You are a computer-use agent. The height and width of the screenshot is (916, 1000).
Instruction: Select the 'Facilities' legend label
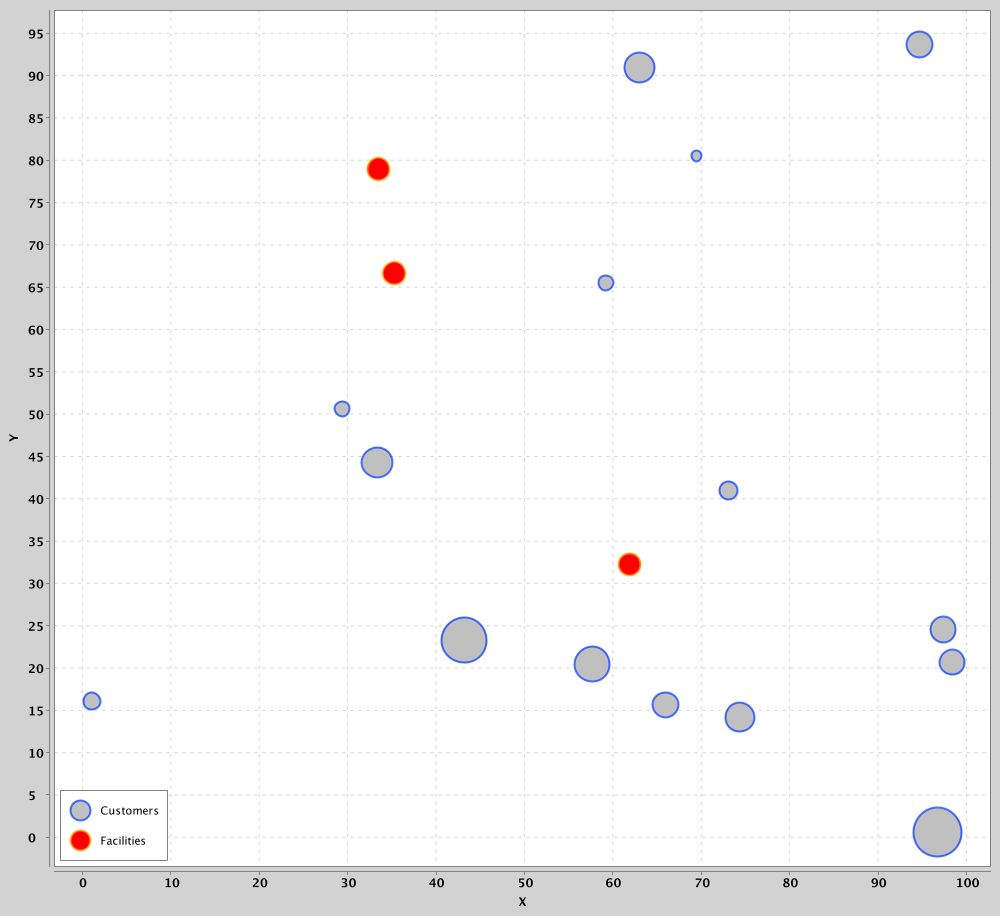click(x=123, y=840)
